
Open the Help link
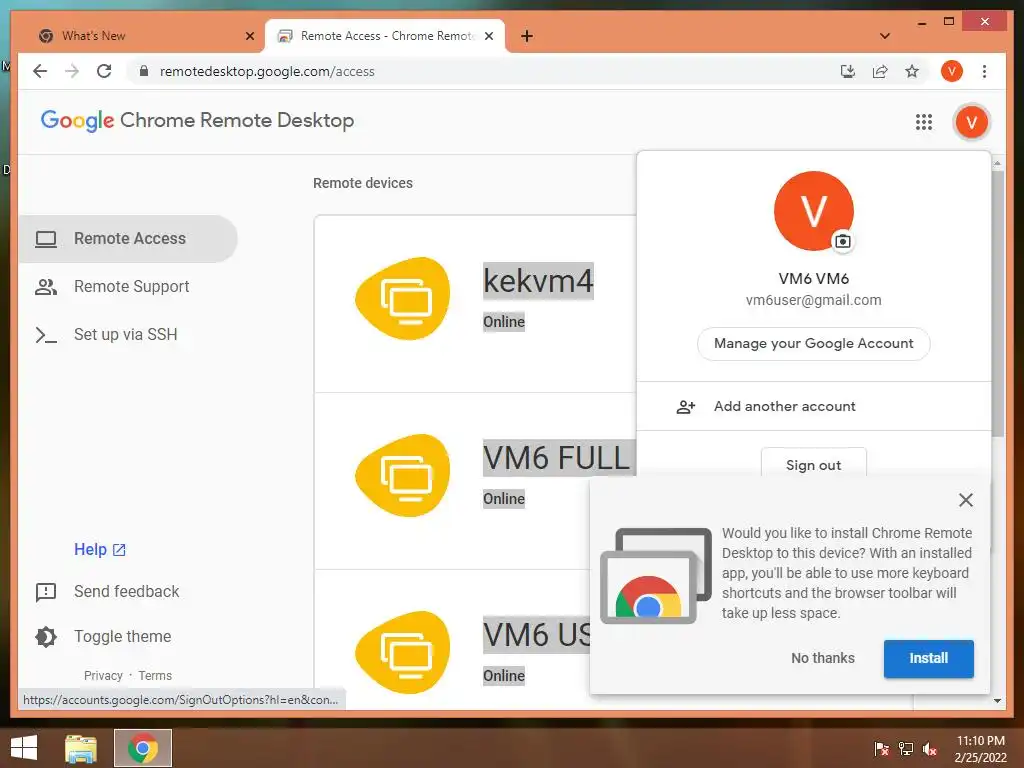click(100, 549)
